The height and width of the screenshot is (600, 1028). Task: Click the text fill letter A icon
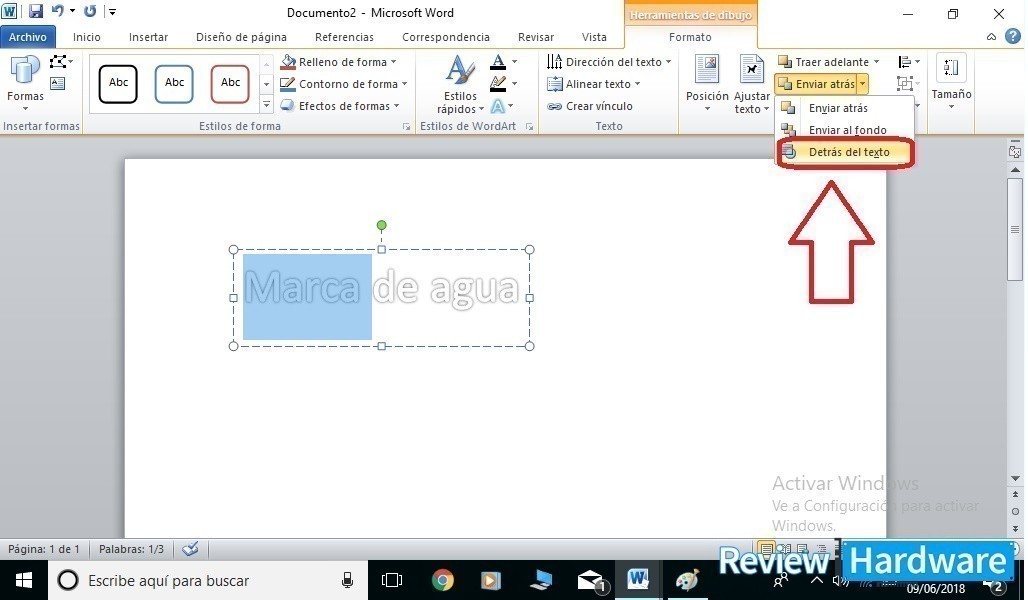498,62
